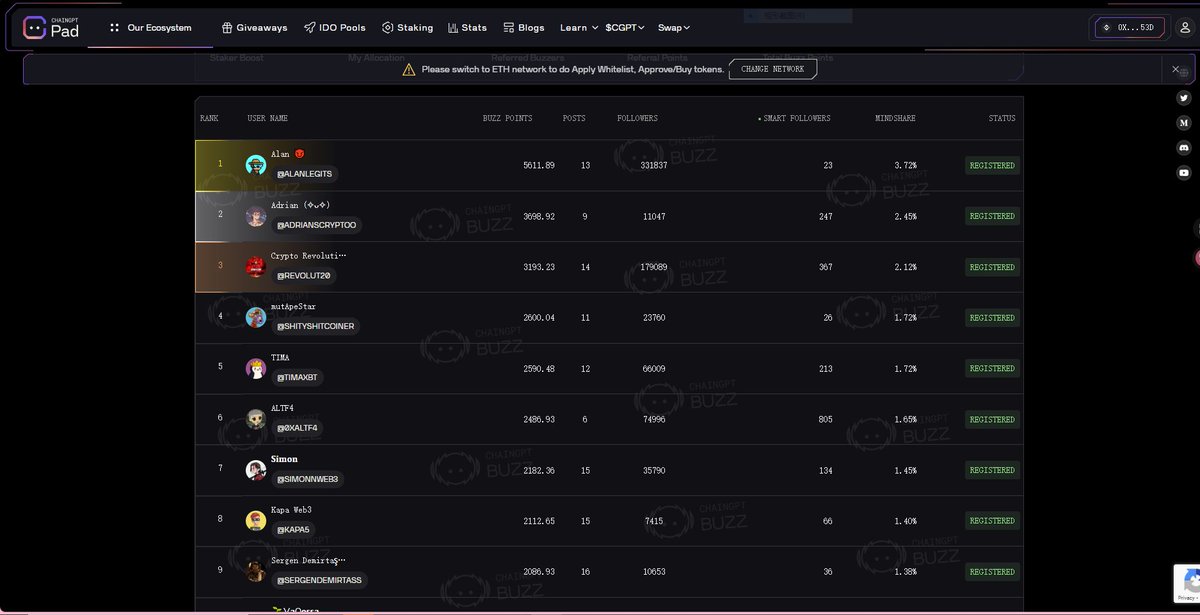
Task: Open the Our Ecosystem menu
Action: [150, 27]
